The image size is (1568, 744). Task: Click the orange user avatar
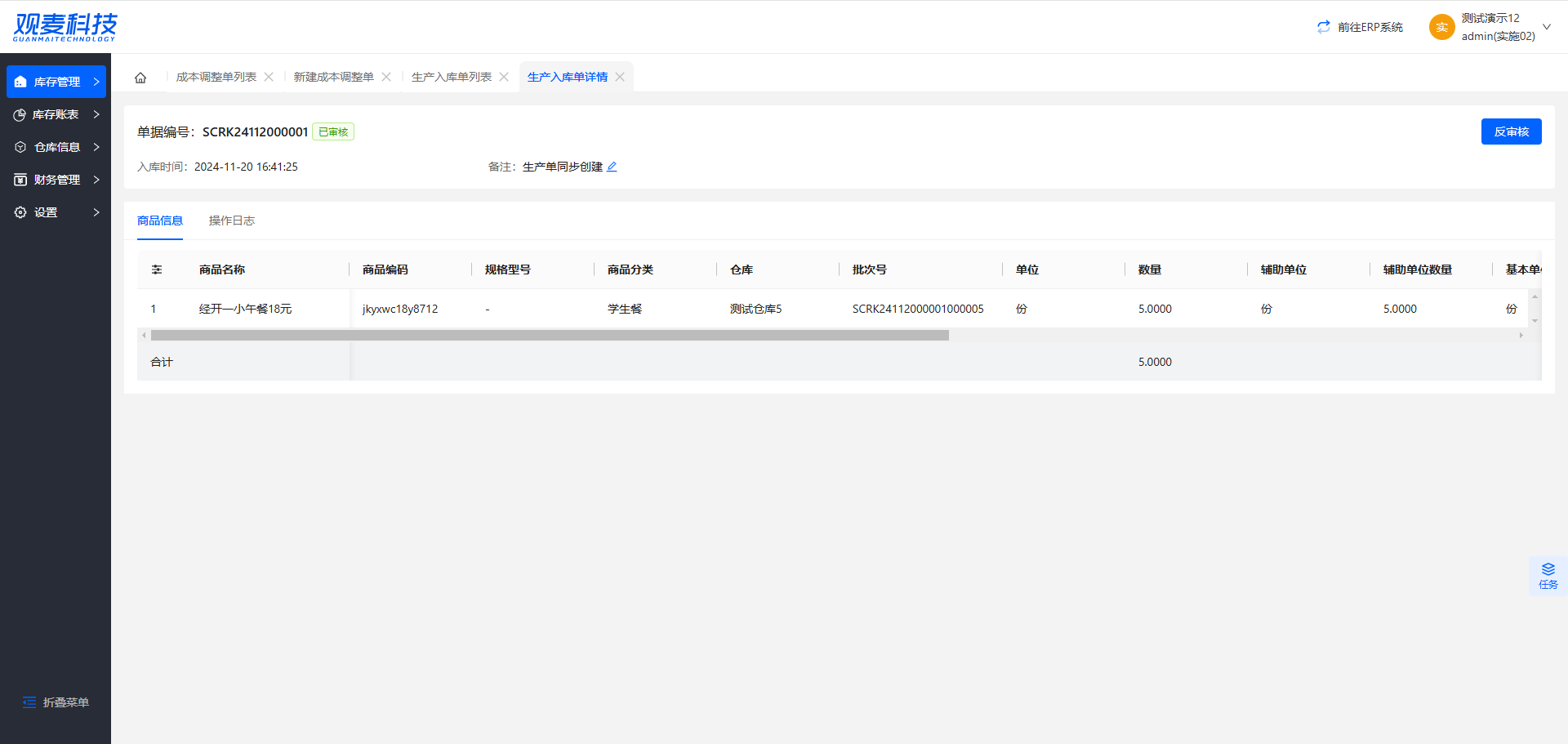click(x=1442, y=27)
